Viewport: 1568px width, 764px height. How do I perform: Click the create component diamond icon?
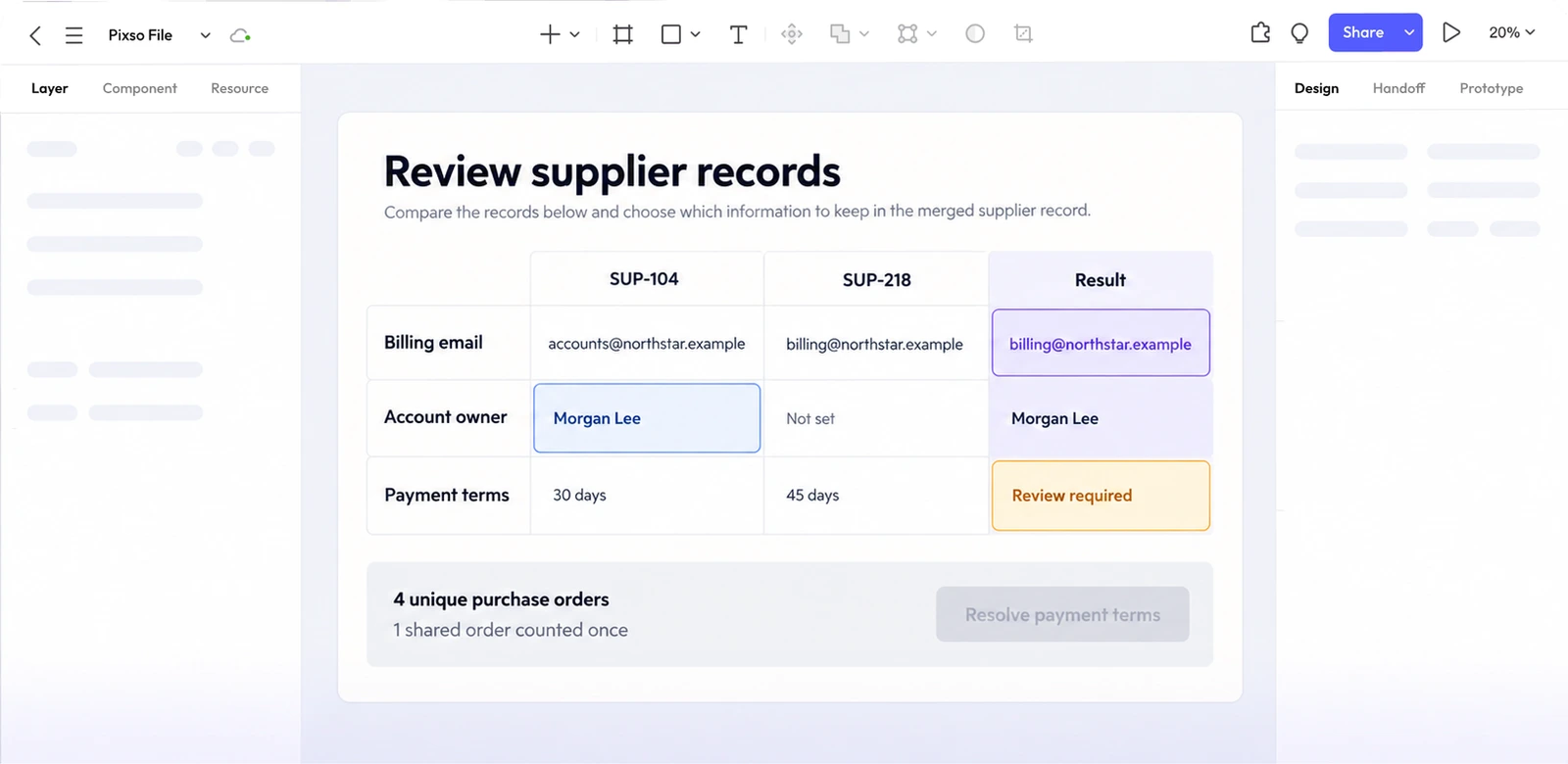pos(792,34)
